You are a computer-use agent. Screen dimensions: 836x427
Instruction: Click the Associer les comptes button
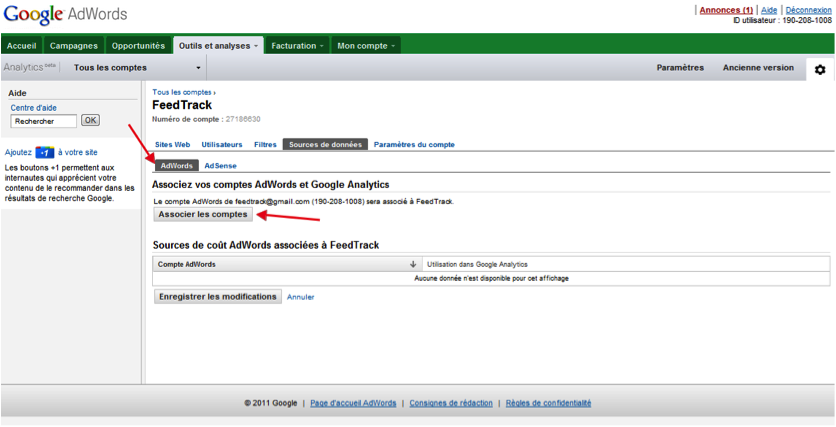pos(203,214)
